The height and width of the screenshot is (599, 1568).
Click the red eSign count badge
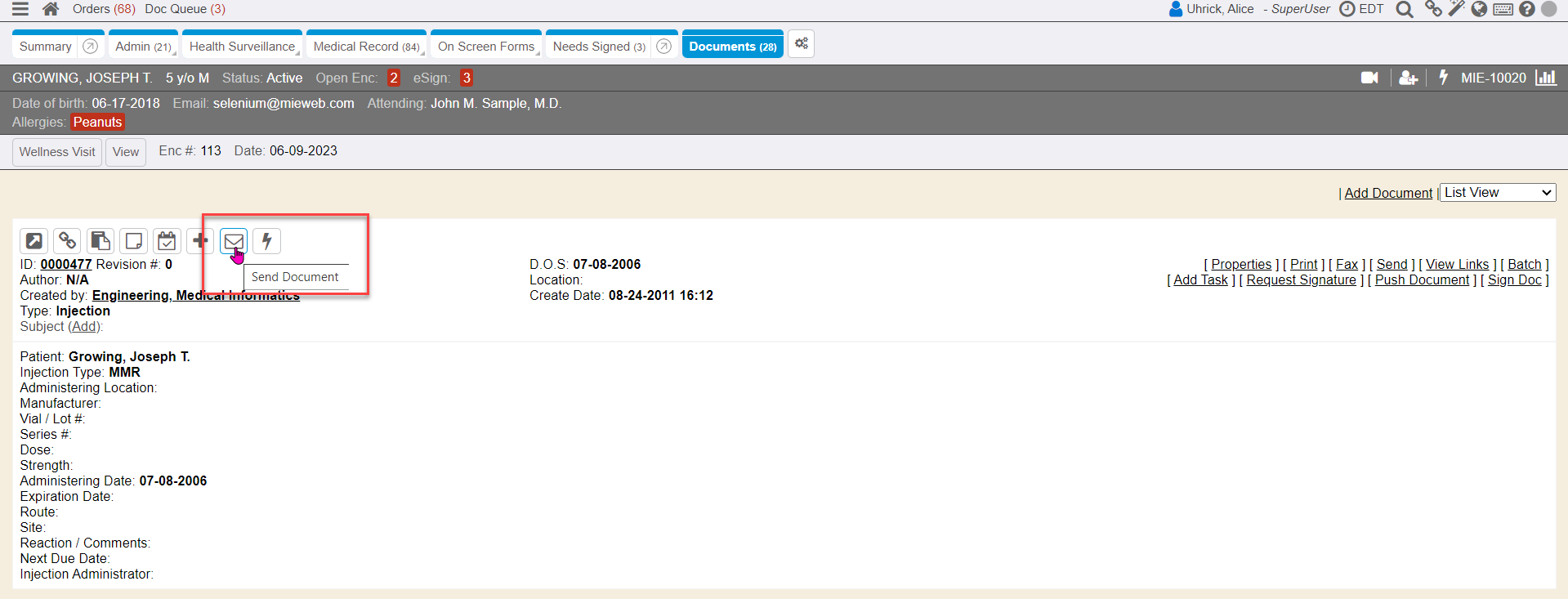(467, 78)
